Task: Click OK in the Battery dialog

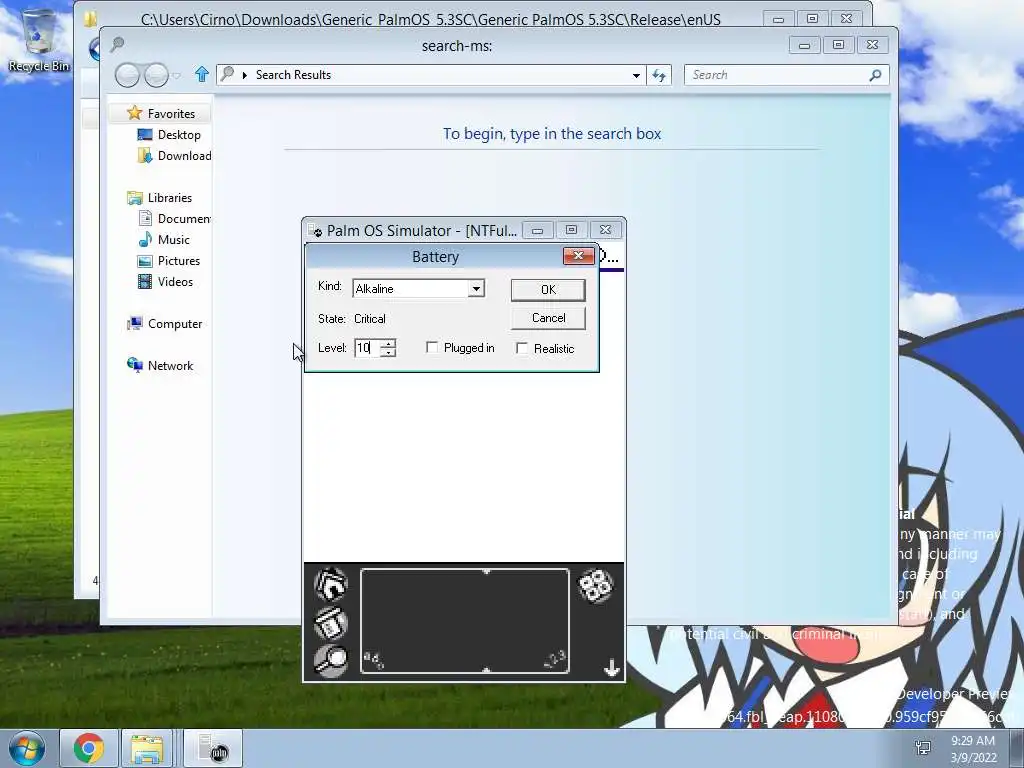Action: pos(548,289)
